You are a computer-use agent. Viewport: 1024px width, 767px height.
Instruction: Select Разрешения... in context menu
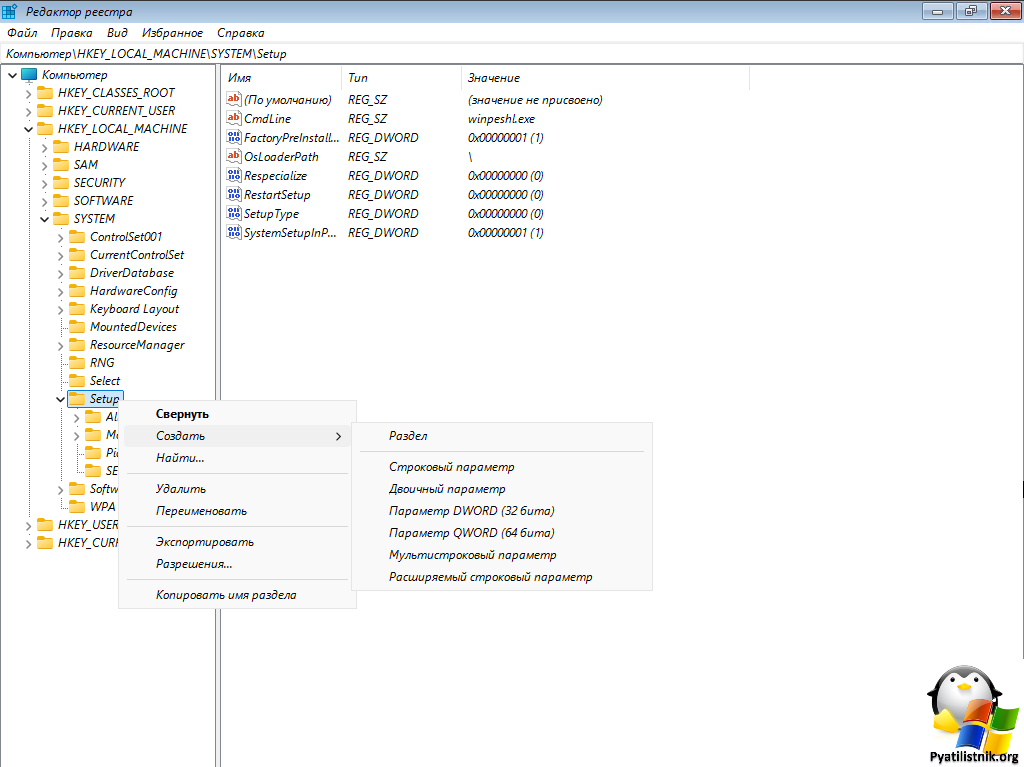pos(194,564)
